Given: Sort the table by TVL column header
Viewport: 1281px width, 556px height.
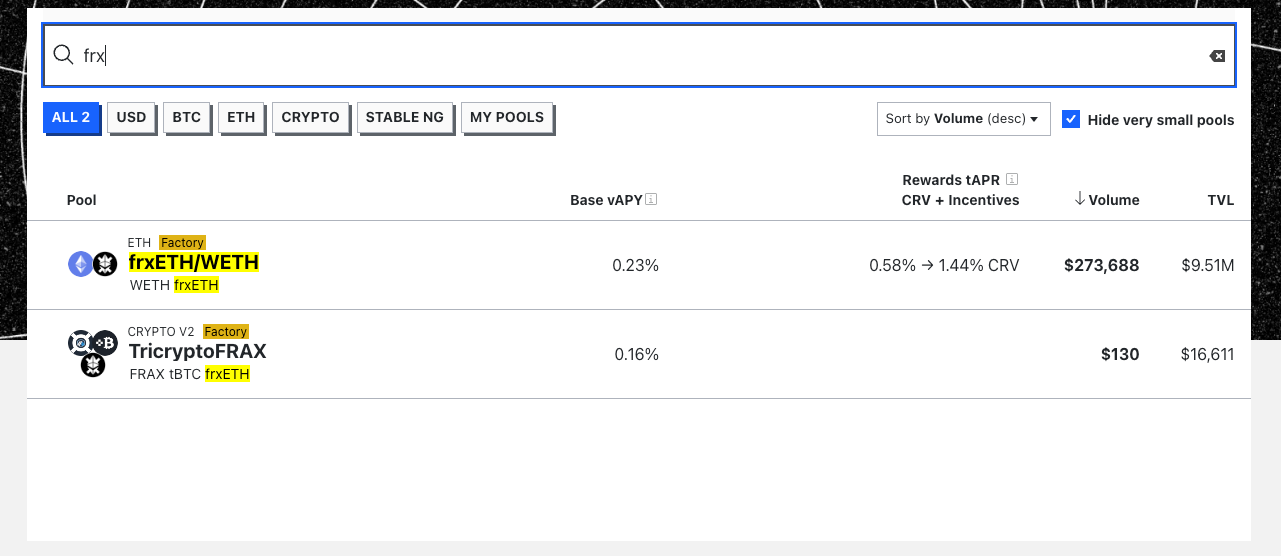Looking at the screenshot, I should click(x=1220, y=200).
